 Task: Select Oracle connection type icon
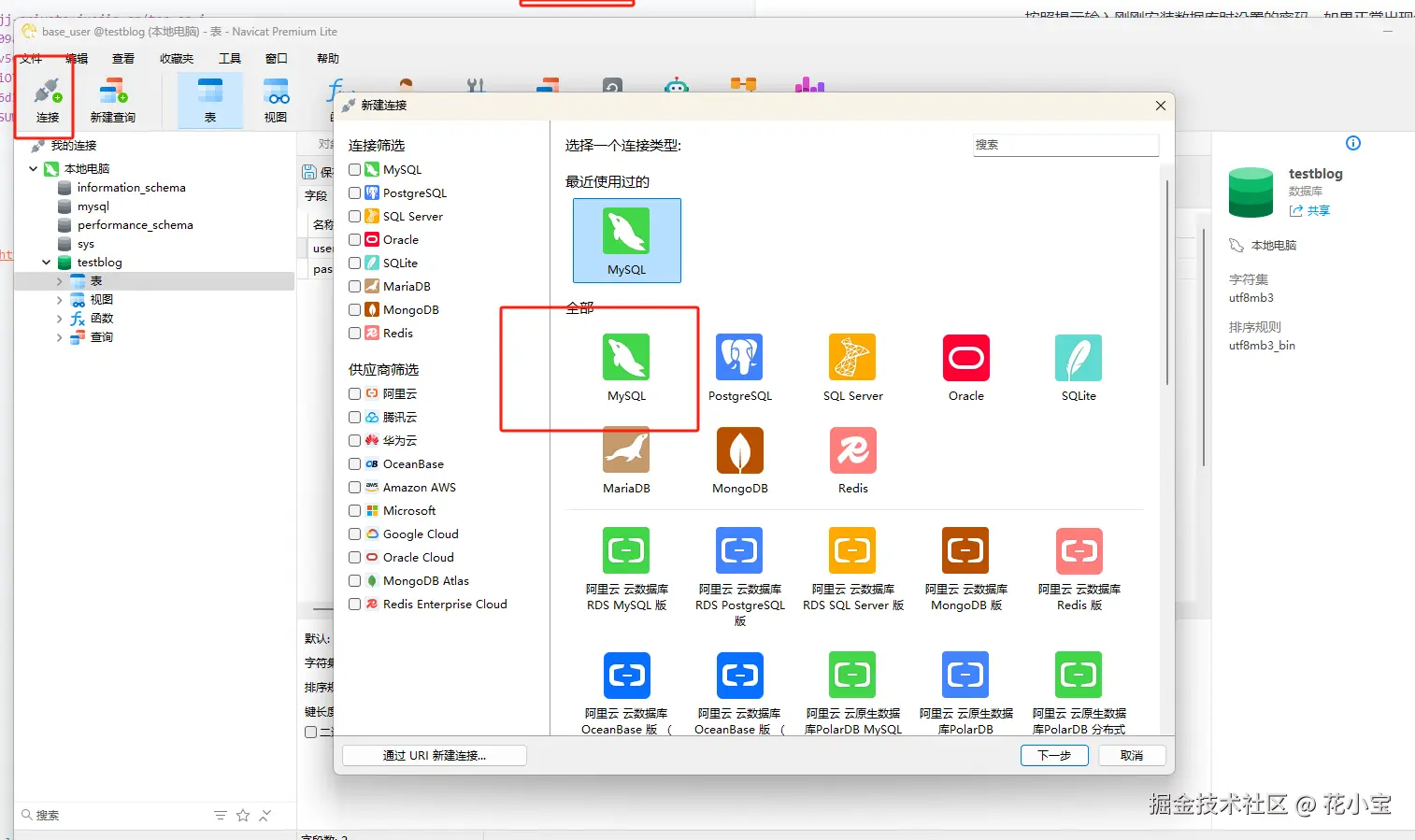point(966,358)
